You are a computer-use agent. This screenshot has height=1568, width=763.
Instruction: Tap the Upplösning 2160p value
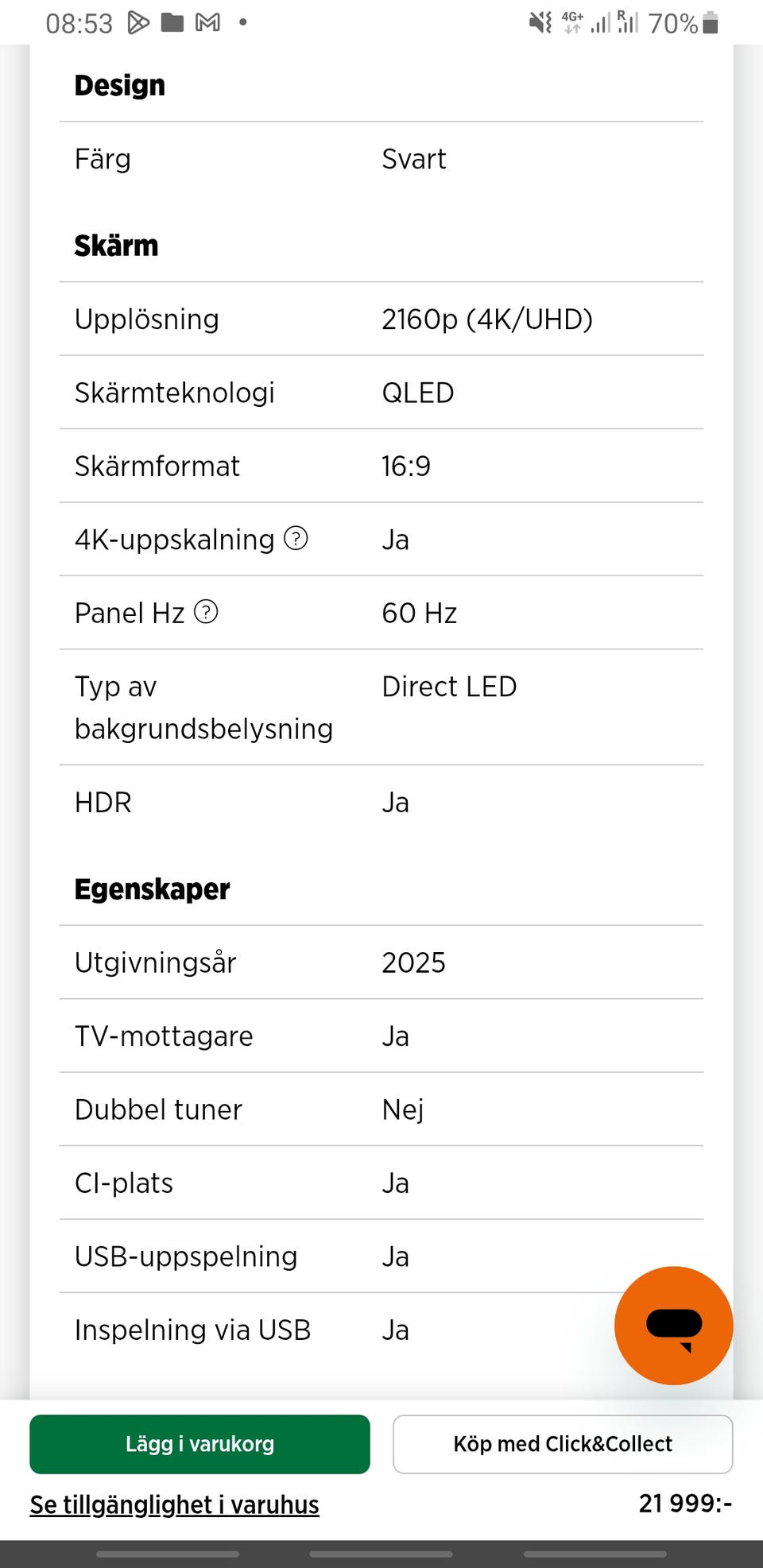486,319
